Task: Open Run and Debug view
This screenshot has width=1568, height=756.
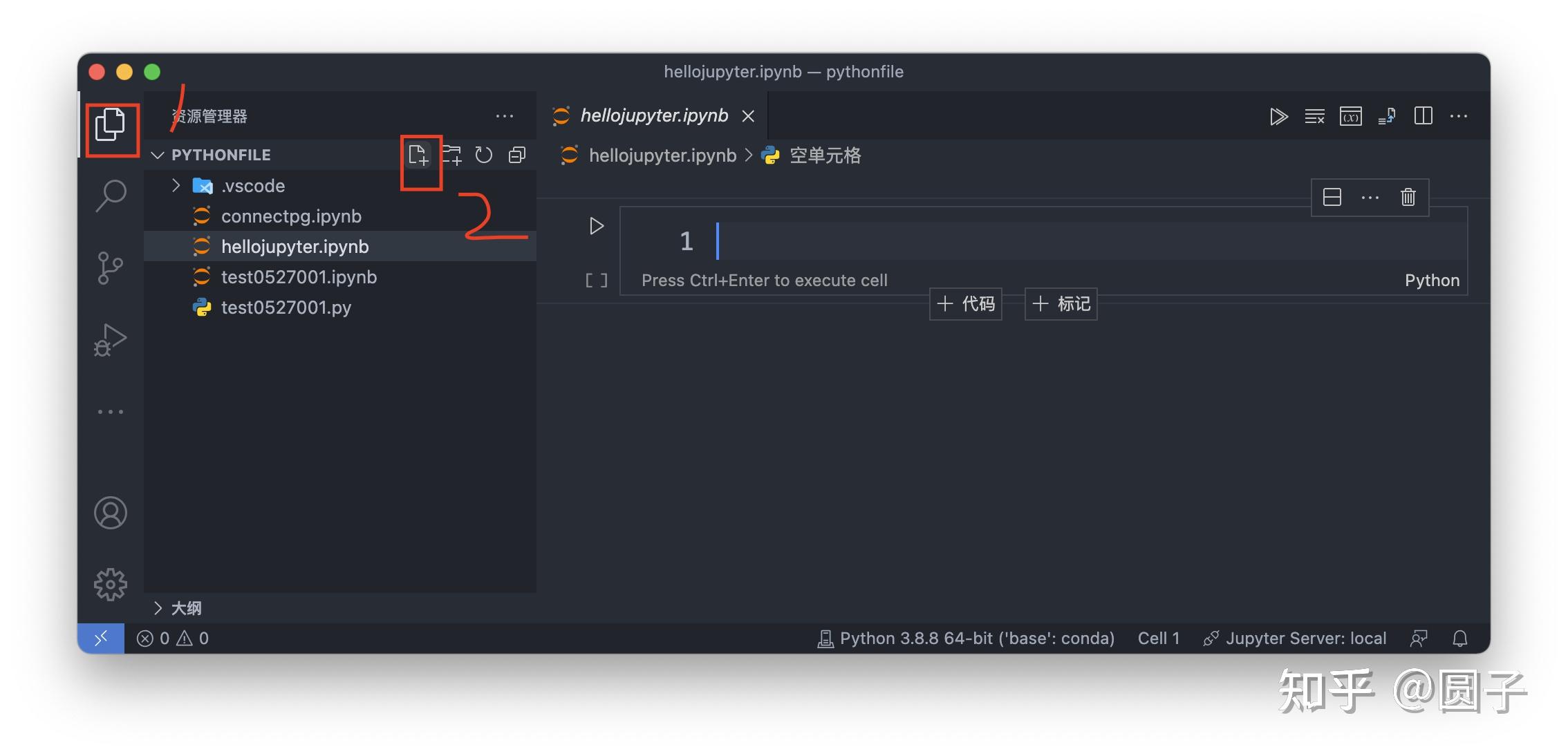Action: pyautogui.click(x=110, y=339)
